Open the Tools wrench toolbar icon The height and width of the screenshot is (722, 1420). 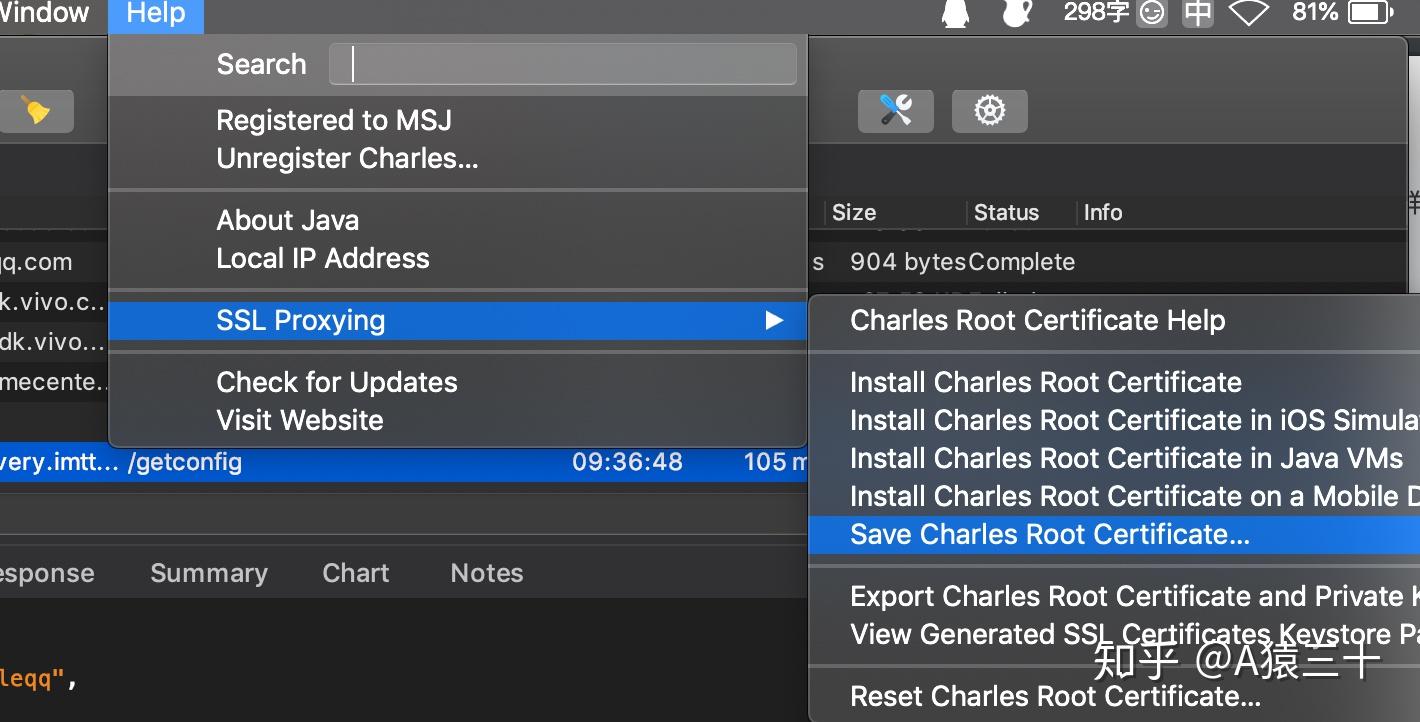(x=895, y=110)
